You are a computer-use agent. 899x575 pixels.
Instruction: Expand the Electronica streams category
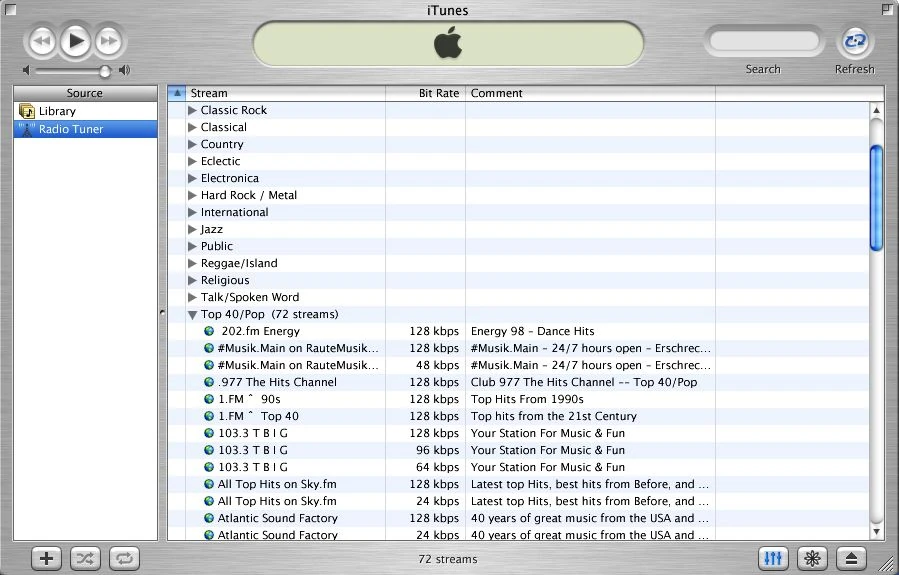pyautogui.click(x=193, y=178)
